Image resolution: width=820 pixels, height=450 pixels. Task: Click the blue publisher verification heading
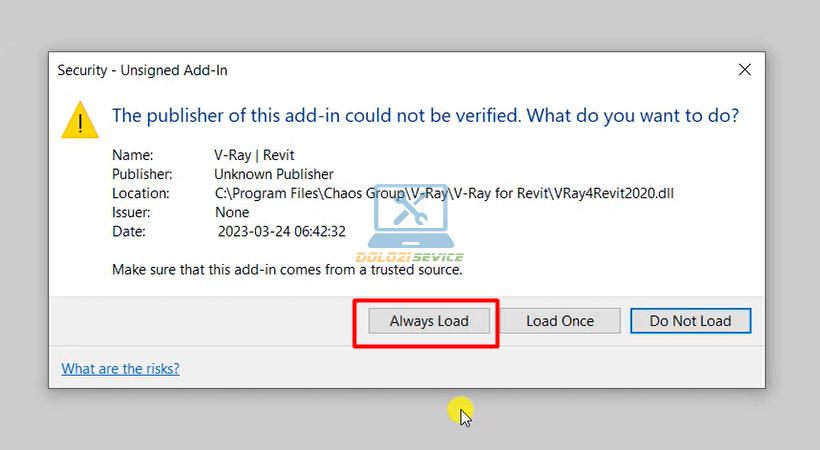pos(425,115)
